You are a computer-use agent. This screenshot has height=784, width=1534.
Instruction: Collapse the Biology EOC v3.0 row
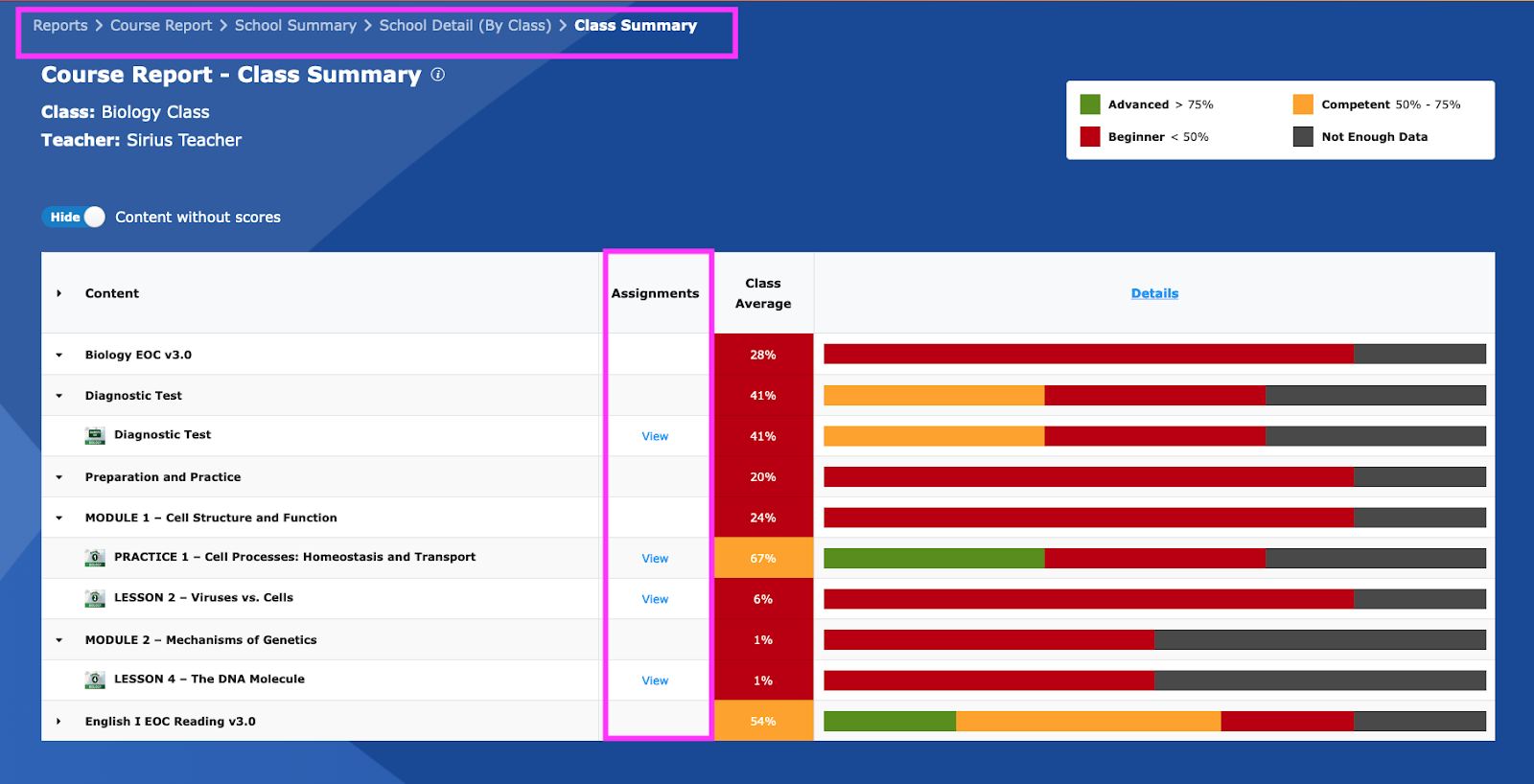(x=58, y=355)
